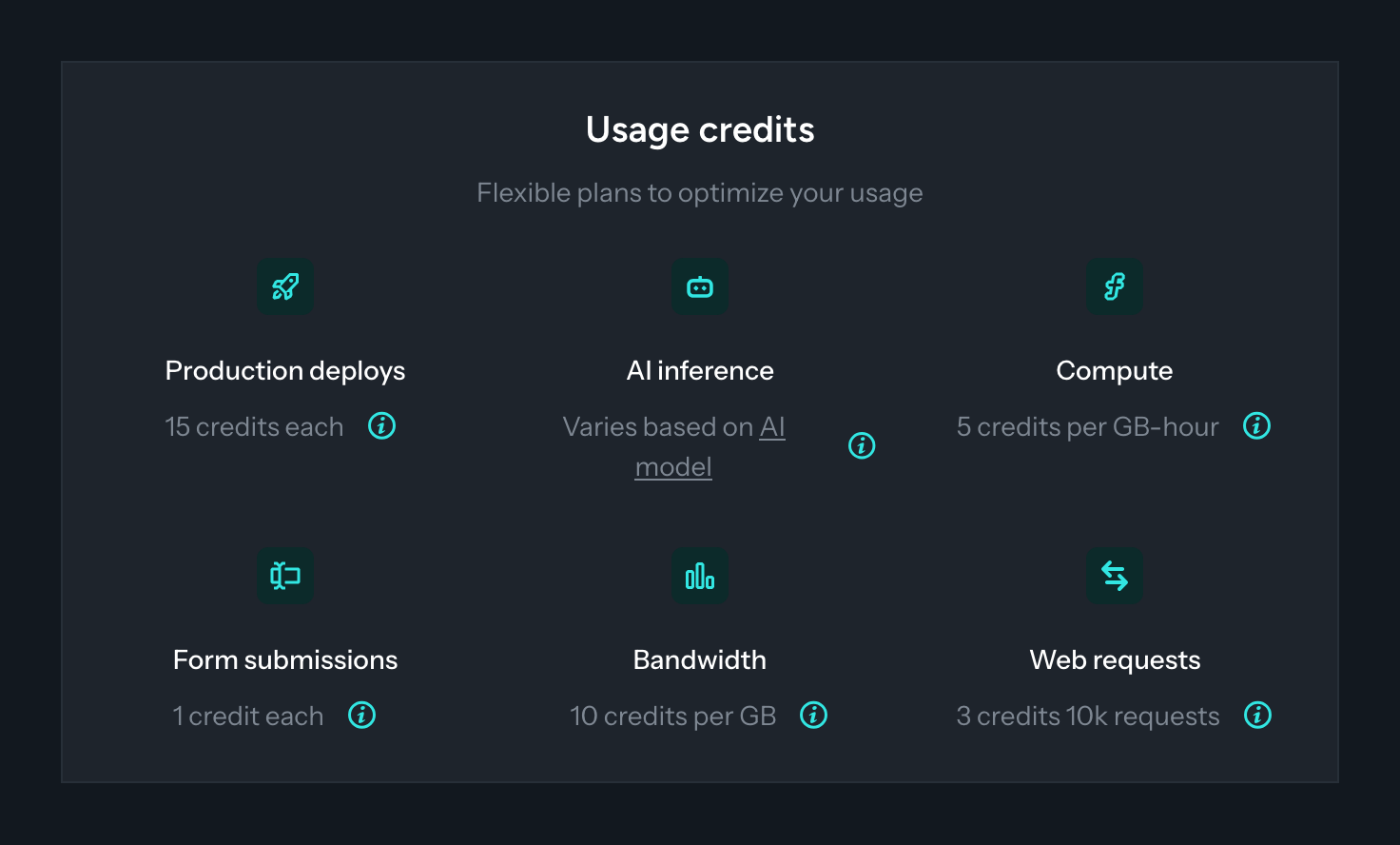Click the rocket icon above Production deploys

pyautogui.click(x=285, y=286)
